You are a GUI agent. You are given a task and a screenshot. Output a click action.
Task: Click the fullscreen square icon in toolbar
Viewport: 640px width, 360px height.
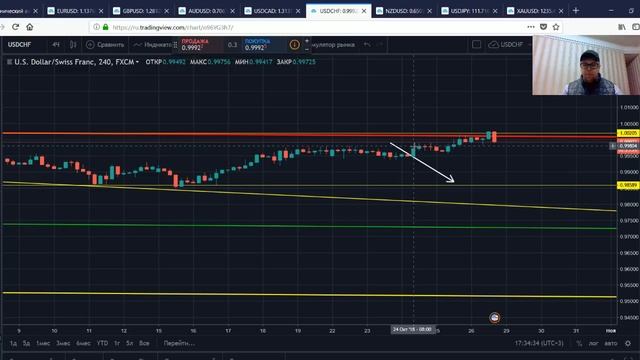[x=476, y=44]
